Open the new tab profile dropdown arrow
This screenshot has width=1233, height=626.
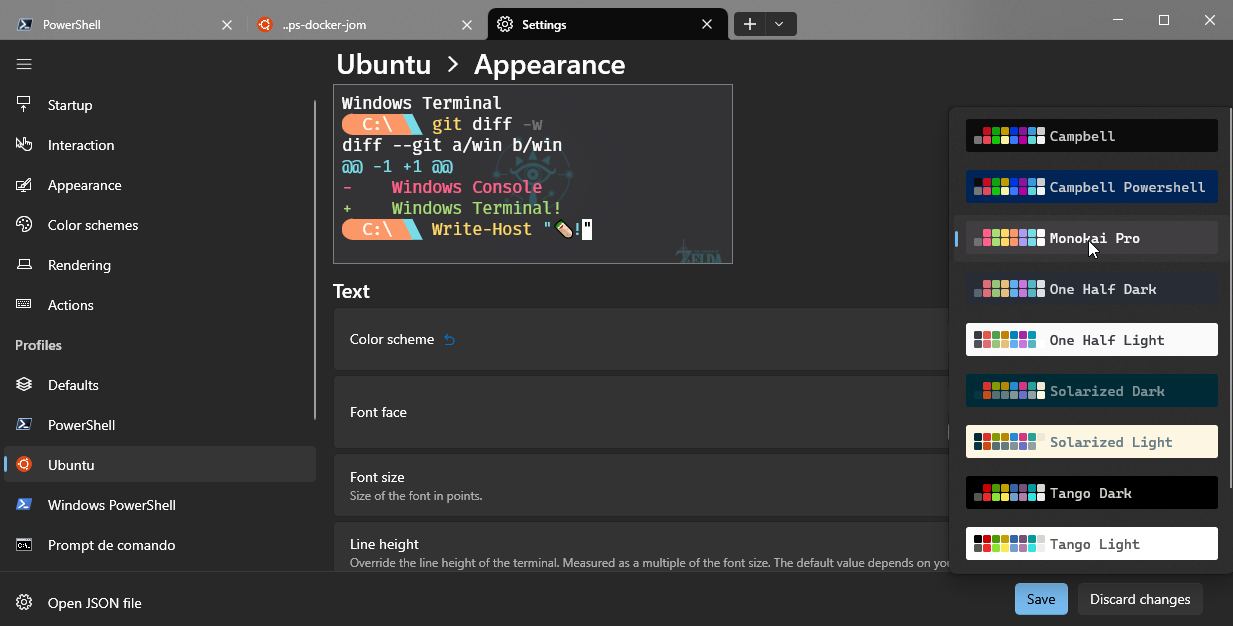pyautogui.click(x=780, y=25)
